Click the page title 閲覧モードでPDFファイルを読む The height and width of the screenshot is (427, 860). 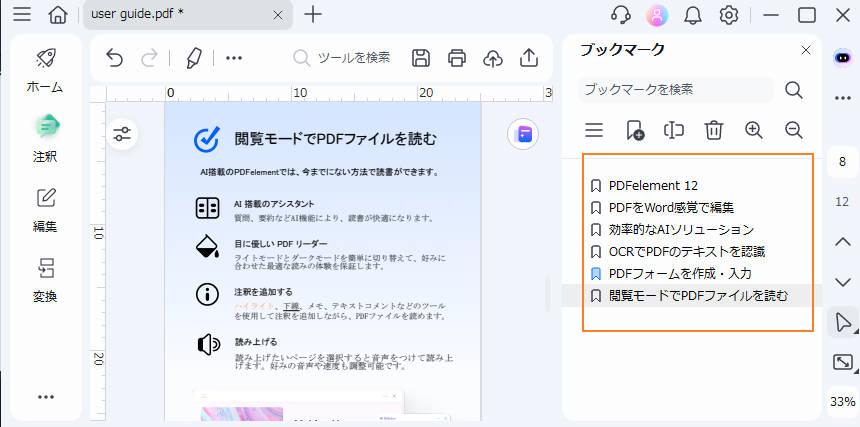pyautogui.click(x=336, y=139)
